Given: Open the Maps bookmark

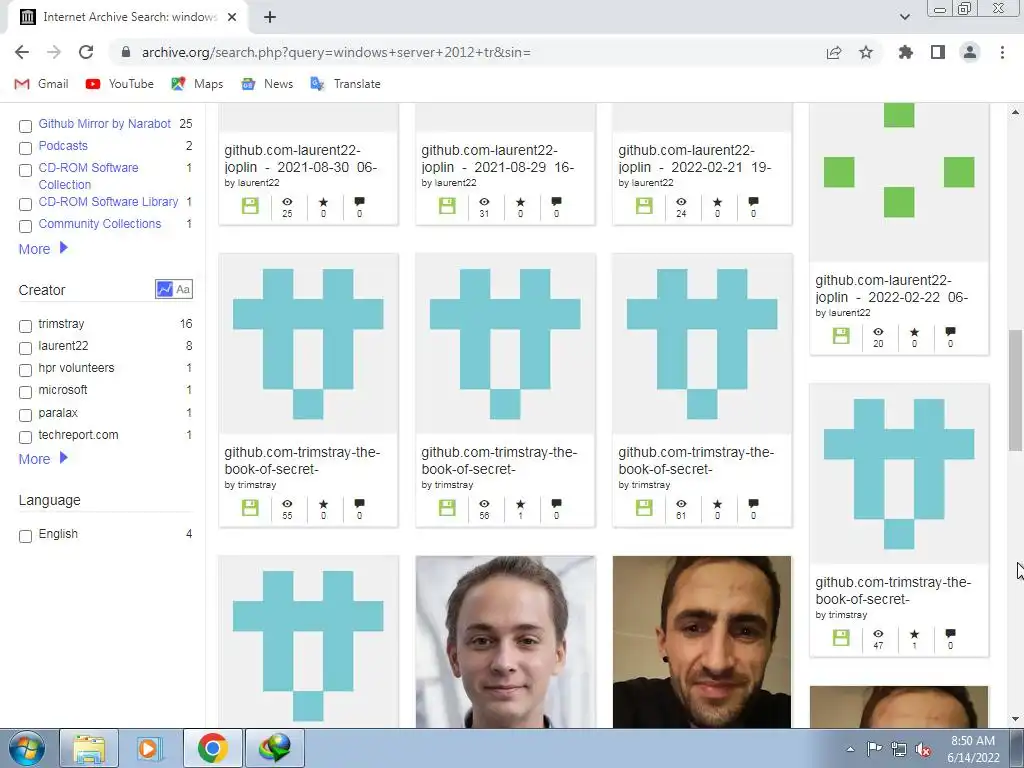Looking at the screenshot, I should click(197, 84).
